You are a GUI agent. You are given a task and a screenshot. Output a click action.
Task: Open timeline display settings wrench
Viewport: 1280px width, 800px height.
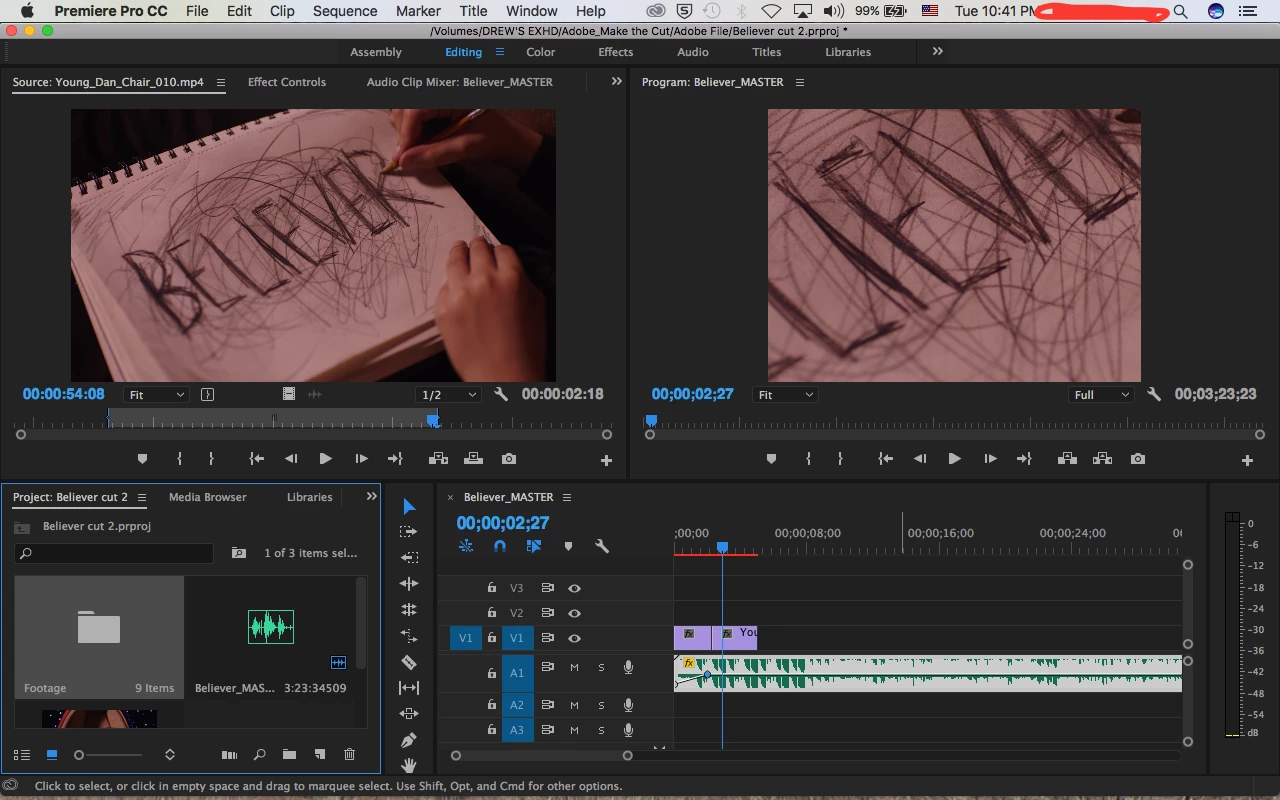(602, 547)
